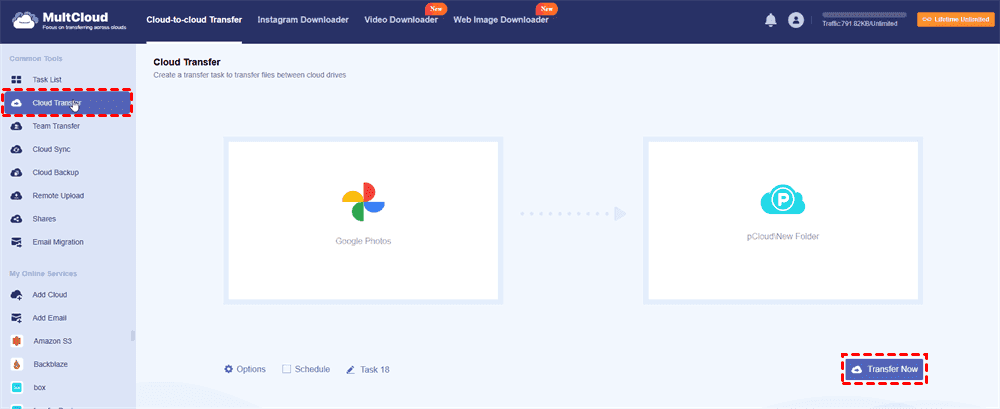Click the Options gear icon
1000x409 pixels.
click(x=228, y=369)
